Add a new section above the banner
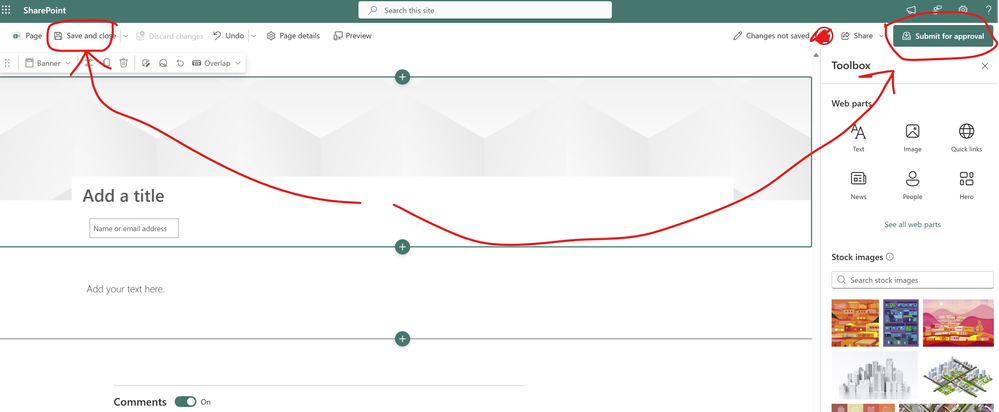 pos(402,77)
